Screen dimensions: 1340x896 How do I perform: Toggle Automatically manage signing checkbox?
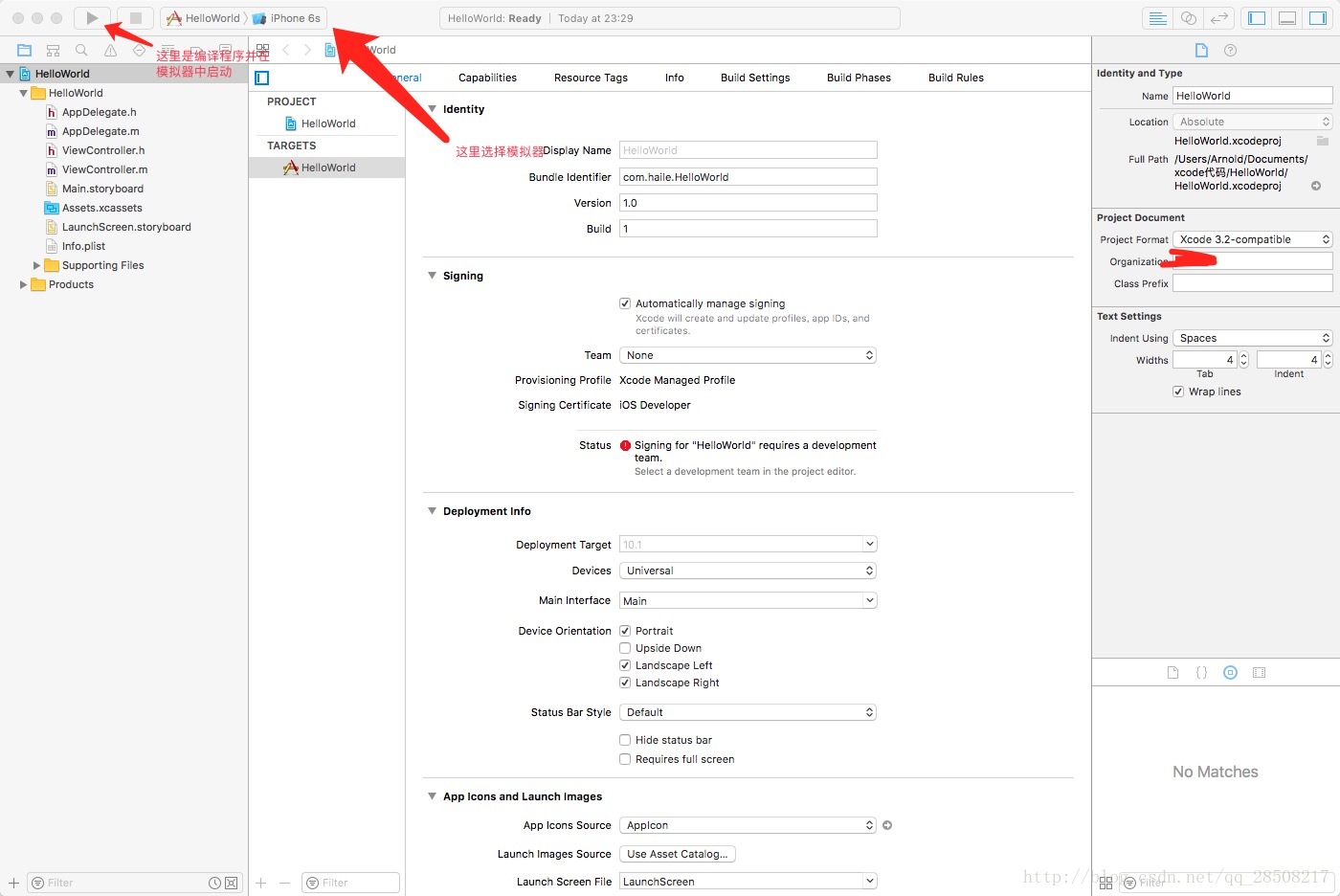[625, 303]
